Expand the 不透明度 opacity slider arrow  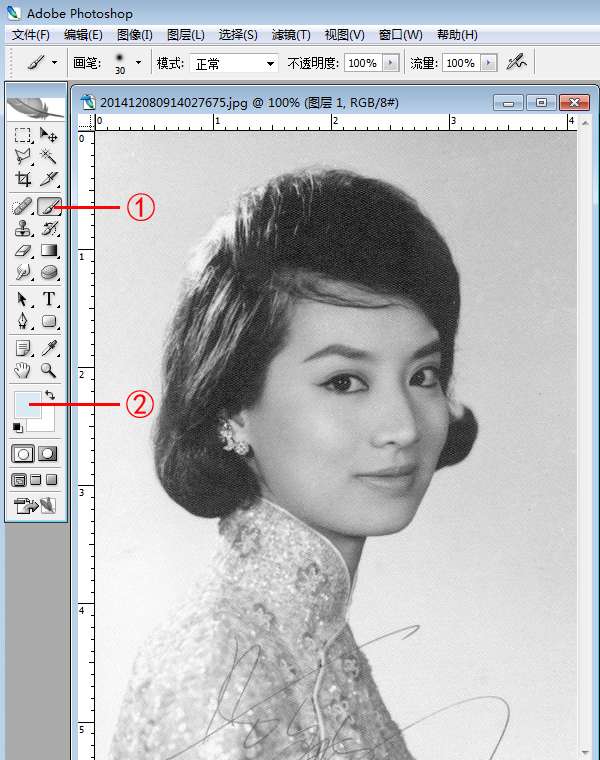[x=390, y=63]
